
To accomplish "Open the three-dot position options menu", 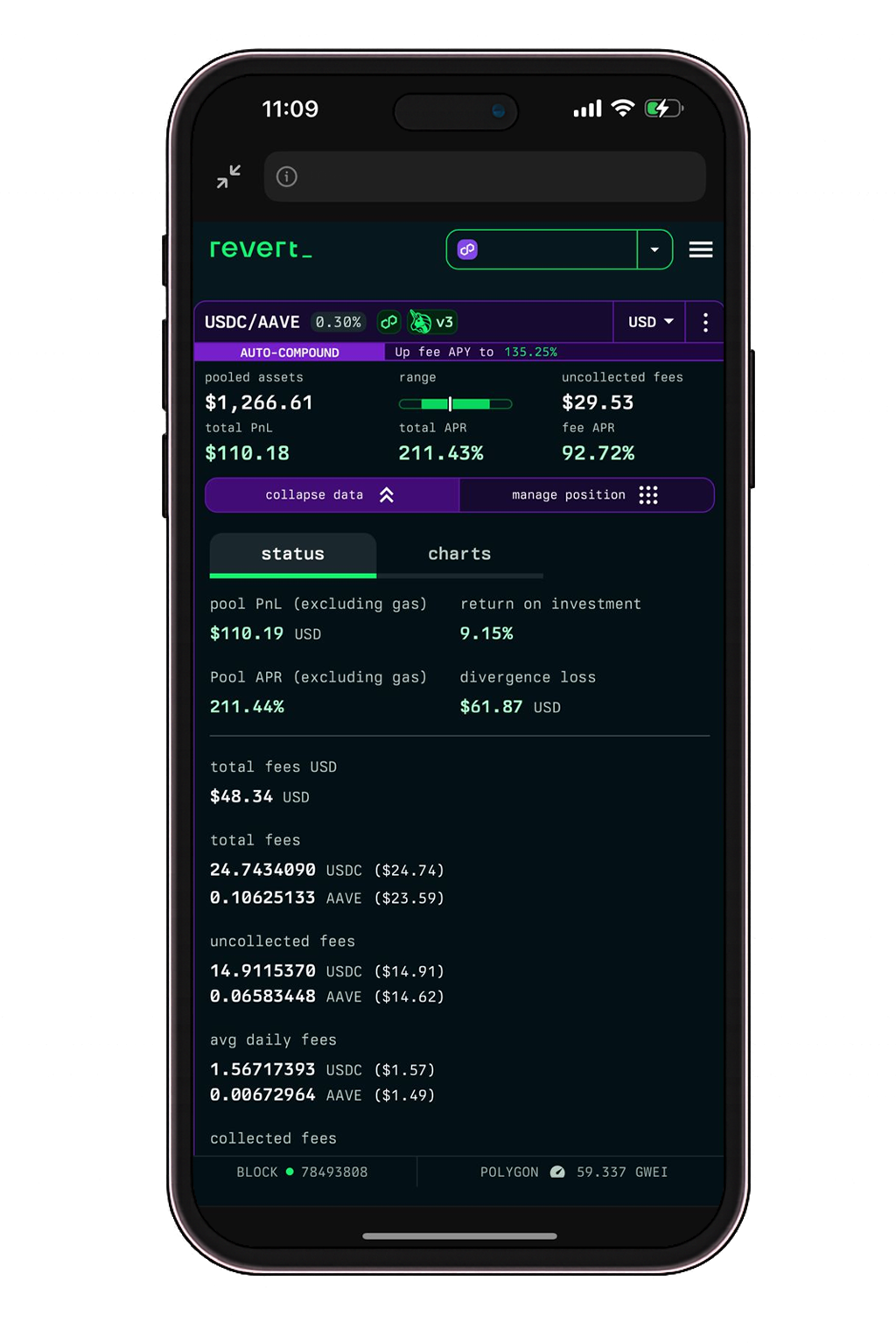I will pos(704,322).
